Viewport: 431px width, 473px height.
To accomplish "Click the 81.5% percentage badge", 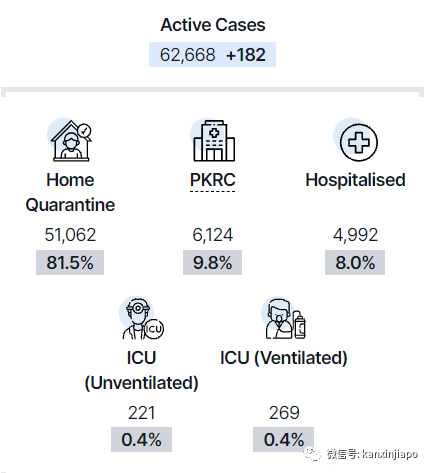I will point(70,262).
